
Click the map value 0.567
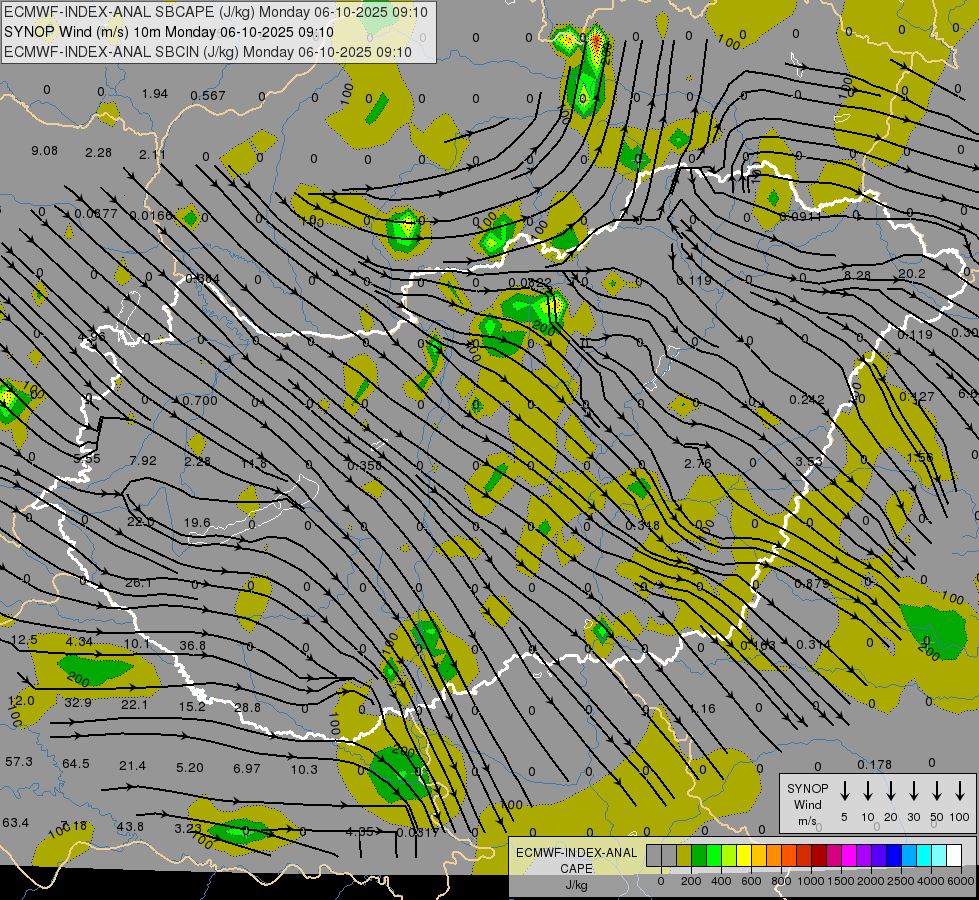208,96
